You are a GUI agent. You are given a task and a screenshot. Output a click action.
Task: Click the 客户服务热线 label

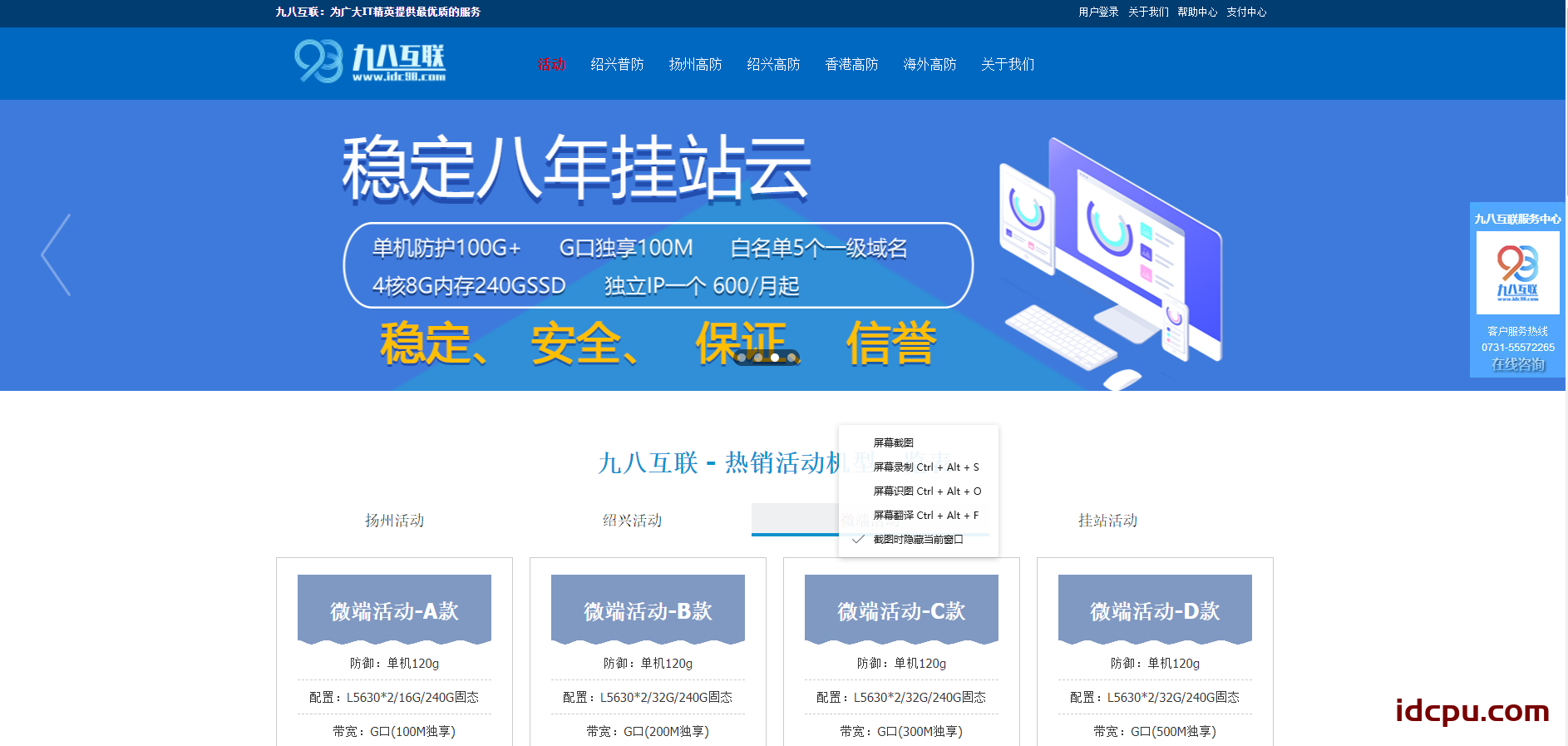[1517, 331]
